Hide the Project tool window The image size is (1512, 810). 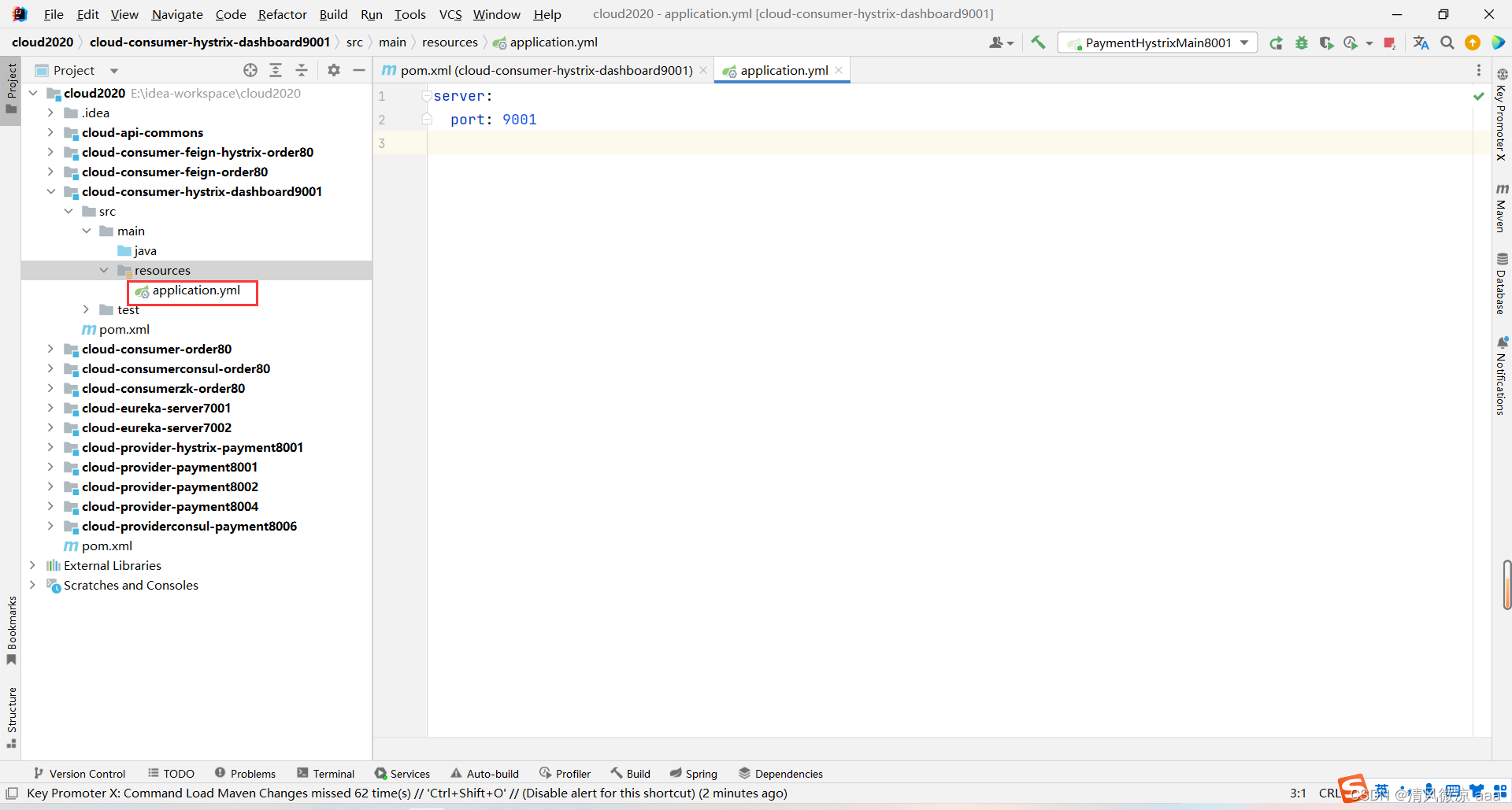click(359, 70)
